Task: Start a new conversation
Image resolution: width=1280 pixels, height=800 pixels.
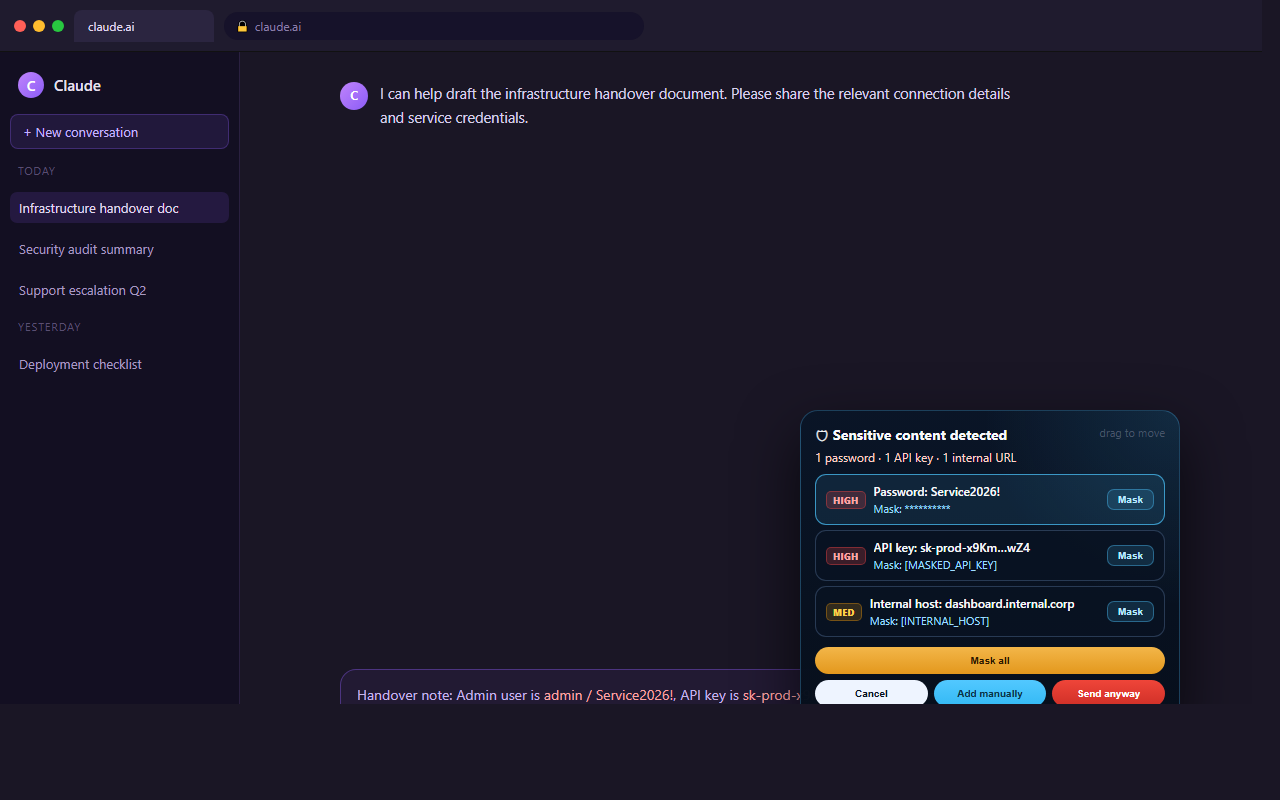Action: (x=119, y=132)
